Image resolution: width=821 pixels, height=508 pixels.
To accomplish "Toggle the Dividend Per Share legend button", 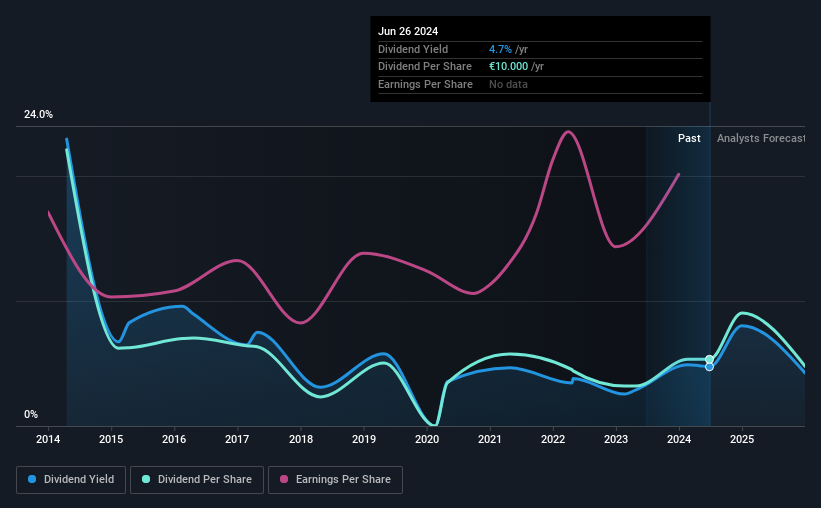I will [x=197, y=480].
